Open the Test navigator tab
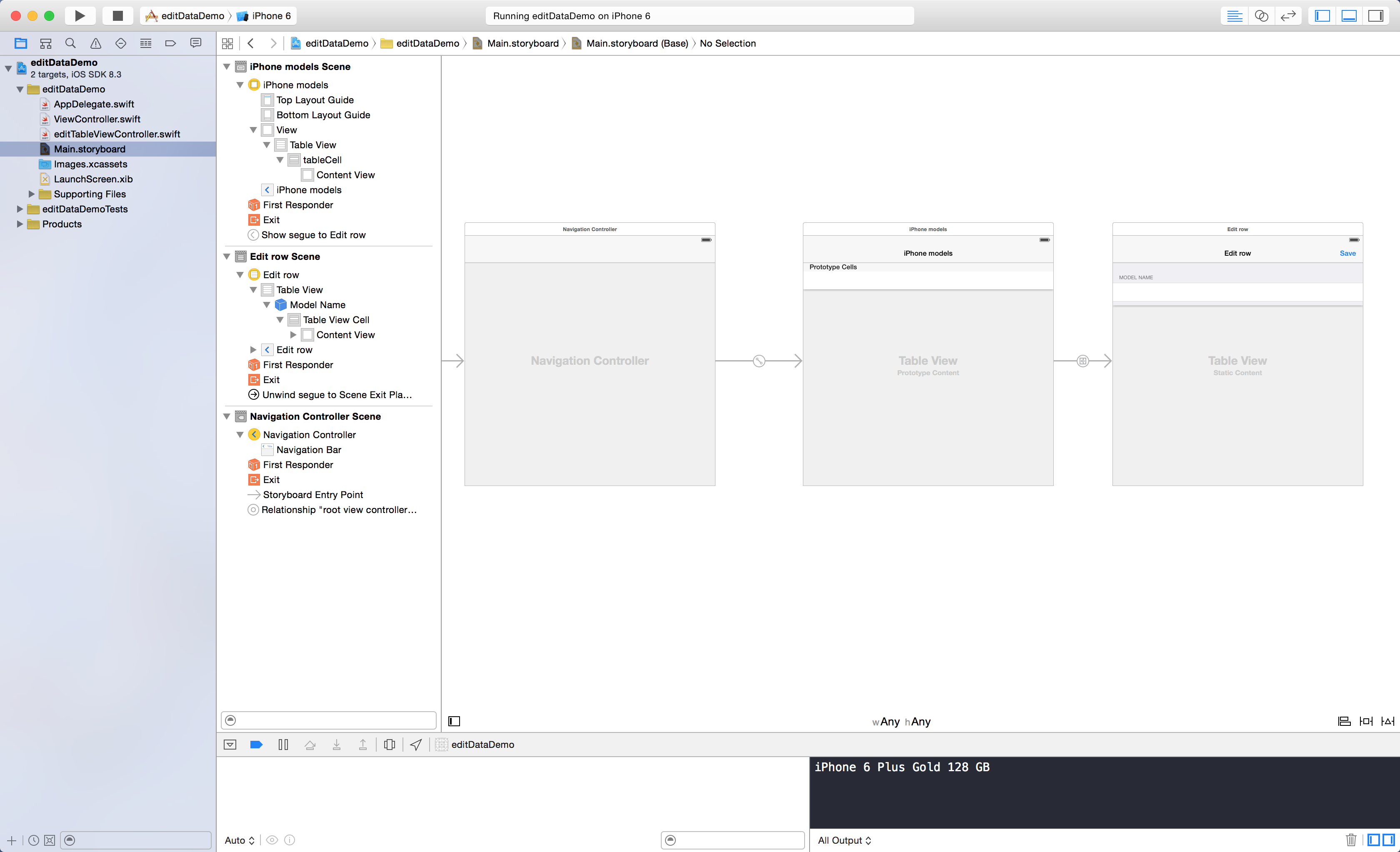This screenshot has width=1400, height=852. [x=120, y=43]
